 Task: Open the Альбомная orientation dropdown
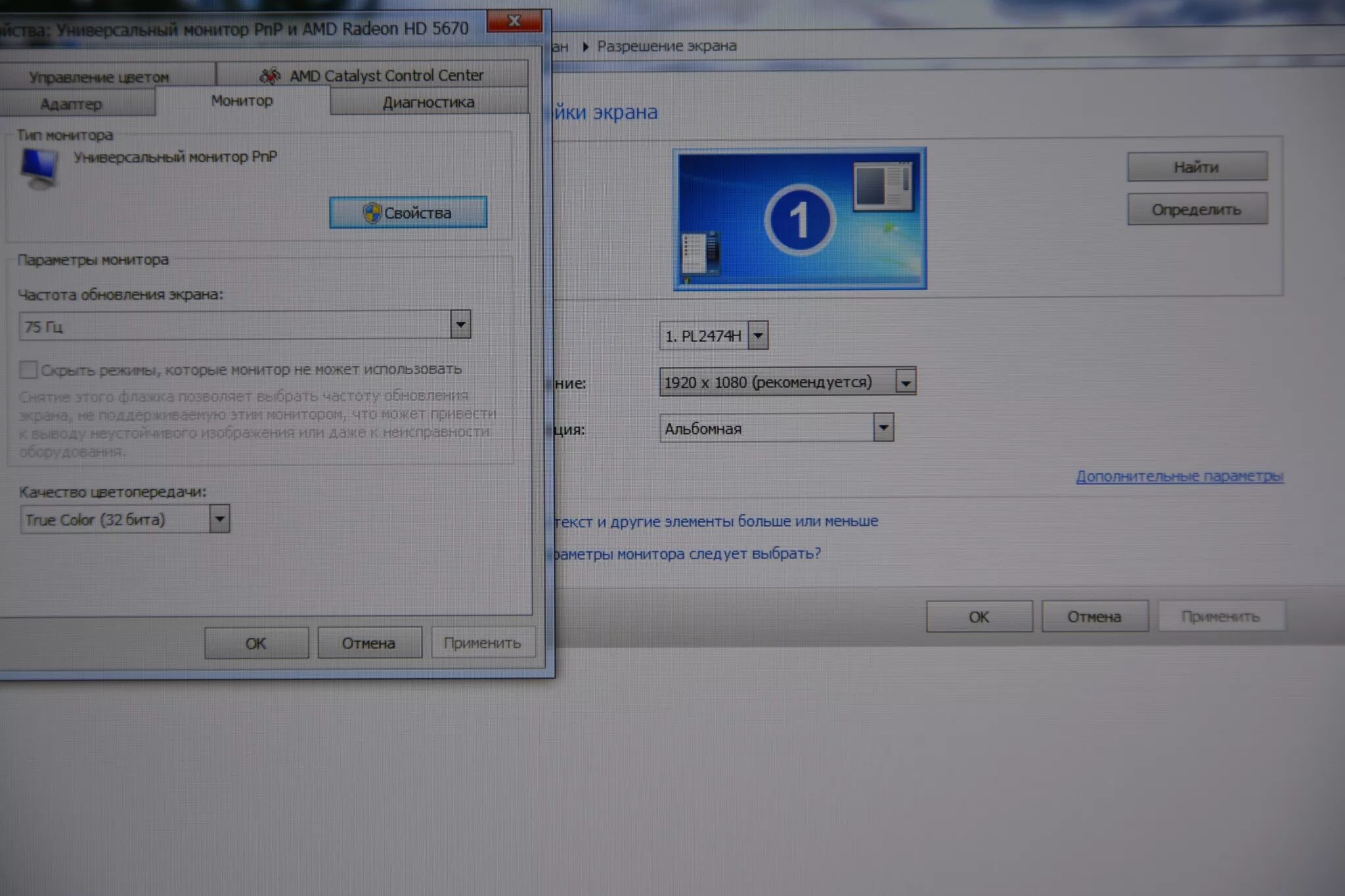point(883,428)
